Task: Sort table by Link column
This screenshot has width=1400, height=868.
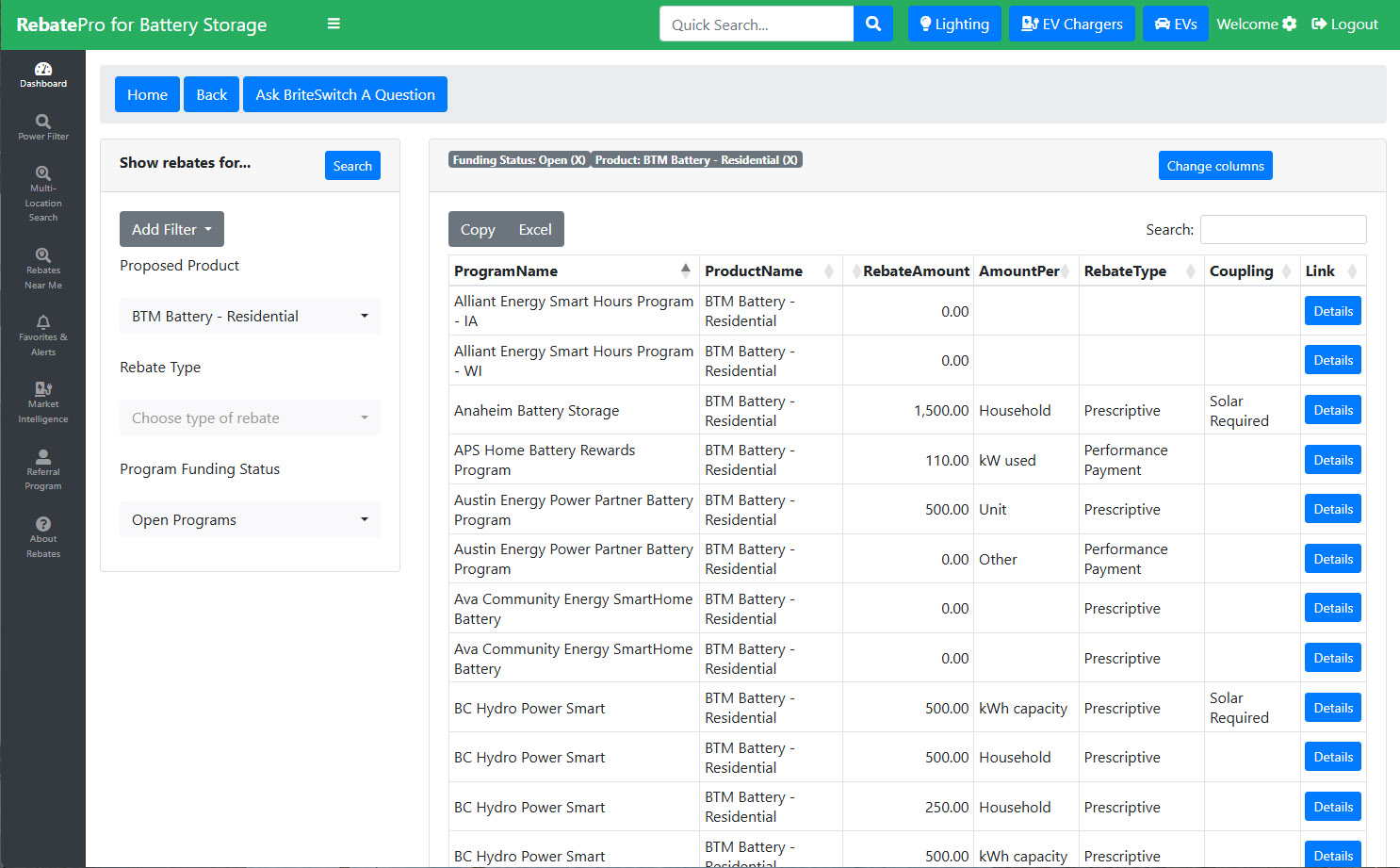Action: click(1333, 270)
